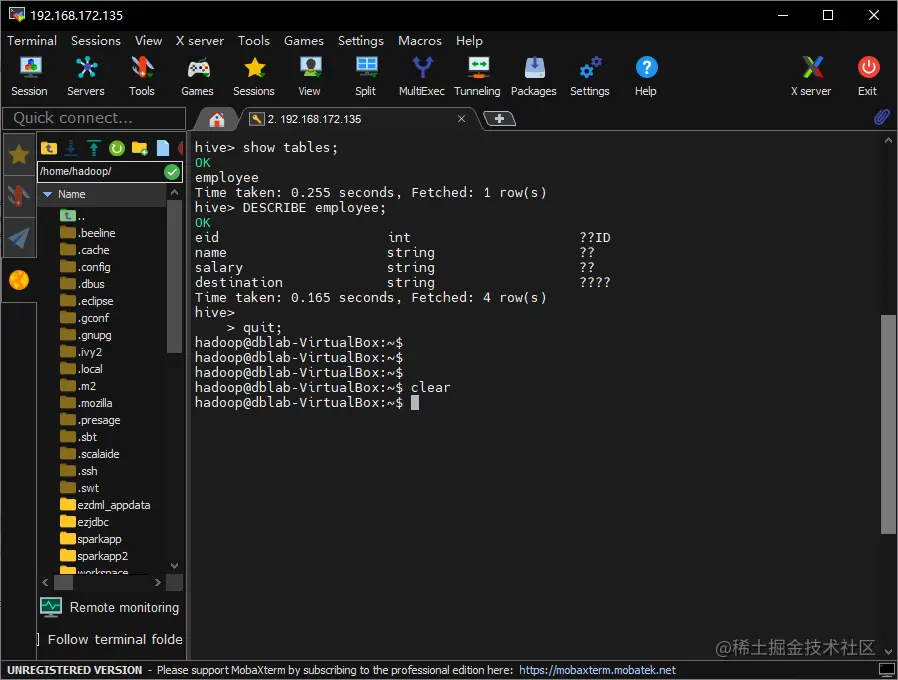This screenshot has height=680, width=898.
Task: Click file list scroll up arrow
Action: 175,193
